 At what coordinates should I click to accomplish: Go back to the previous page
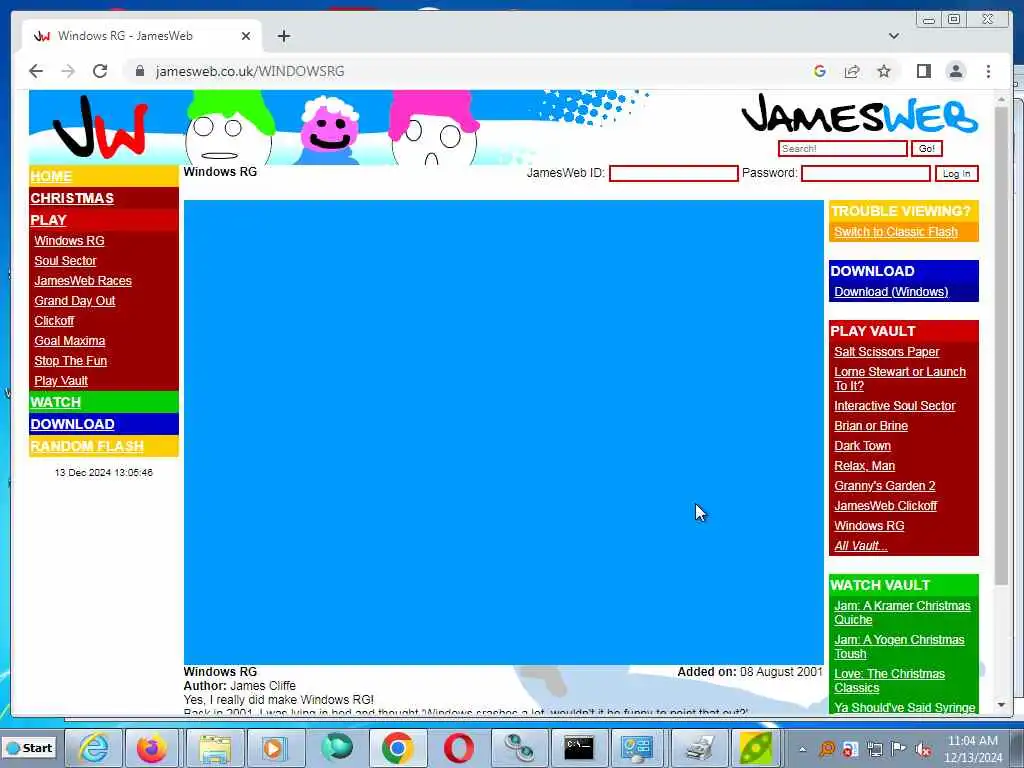[x=36, y=71]
